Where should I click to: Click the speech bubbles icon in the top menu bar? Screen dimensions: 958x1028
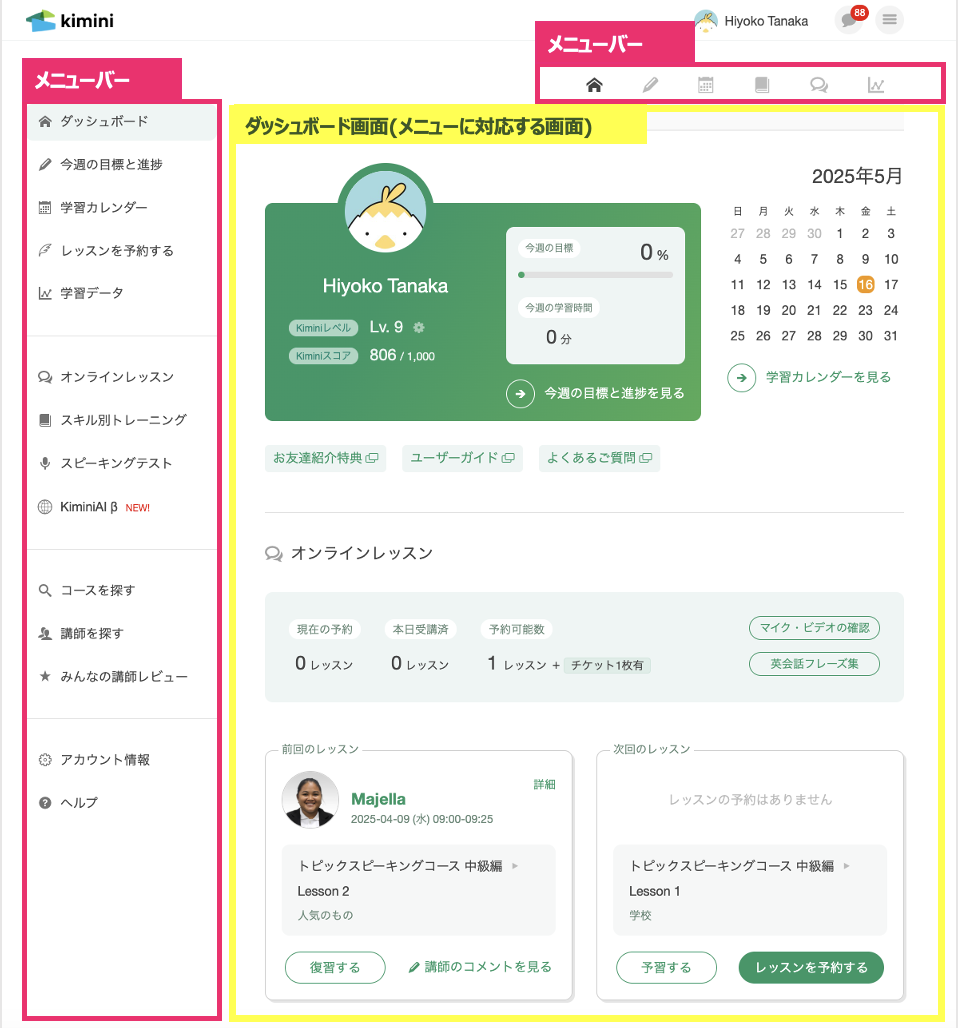[818, 85]
